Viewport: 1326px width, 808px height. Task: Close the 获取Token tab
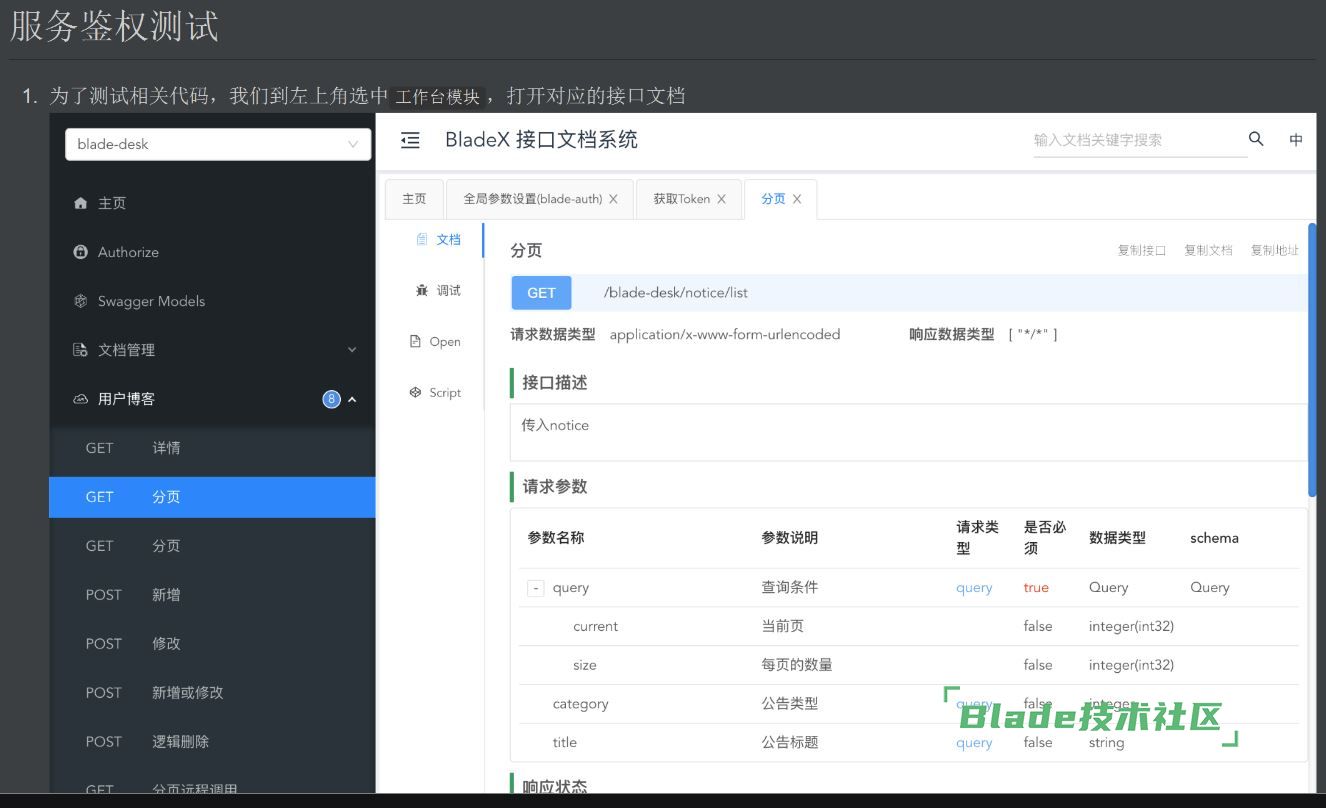click(x=721, y=199)
